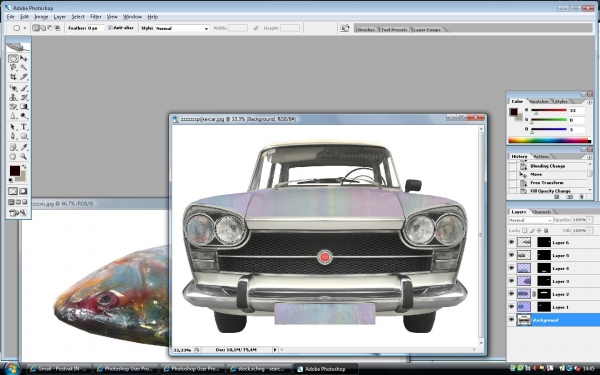Open the File menu
This screenshot has width=600, height=375.
click(10, 17)
